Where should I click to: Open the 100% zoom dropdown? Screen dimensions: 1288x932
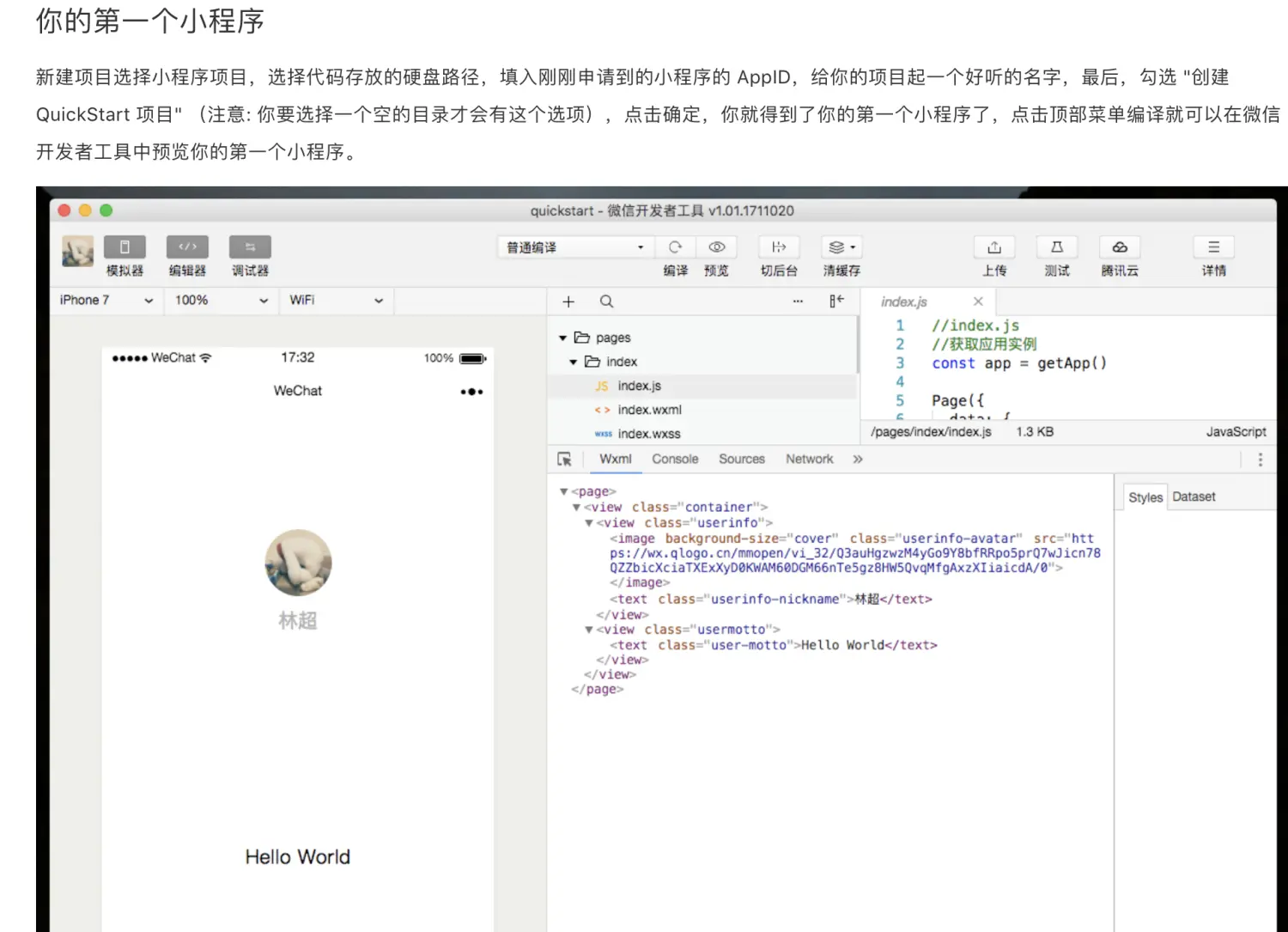coord(222,300)
